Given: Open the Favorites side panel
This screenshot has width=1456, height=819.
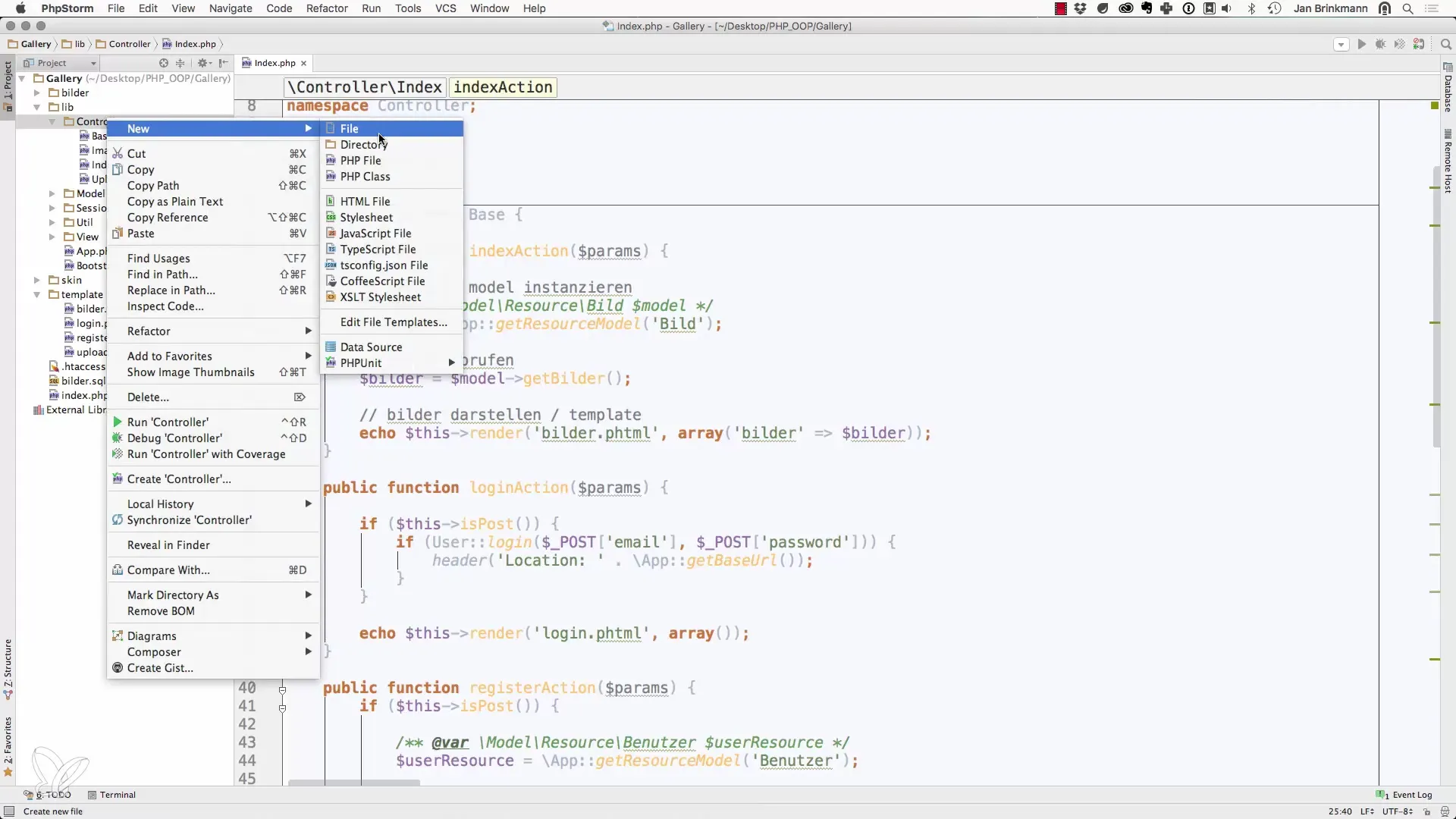Looking at the screenshot, I should point(8,746).
